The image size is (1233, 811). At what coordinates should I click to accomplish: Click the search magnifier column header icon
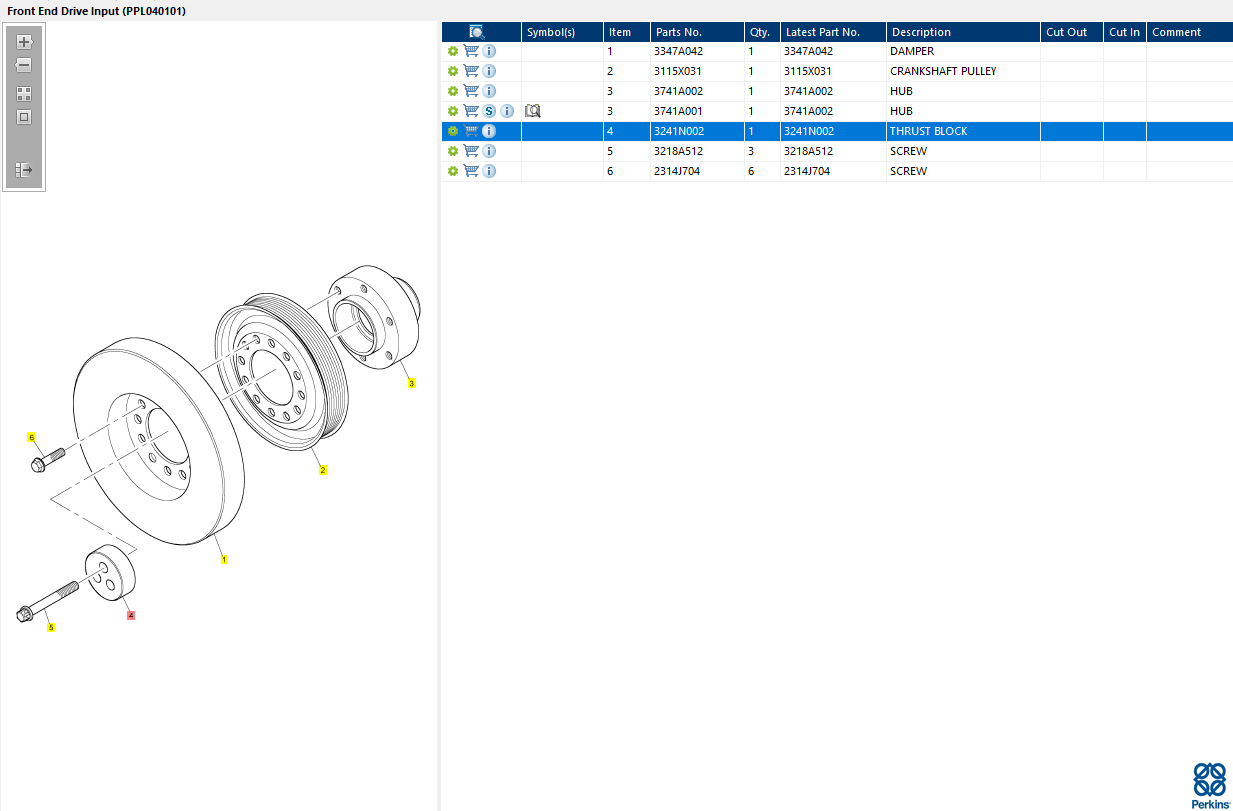pos(477,32)
